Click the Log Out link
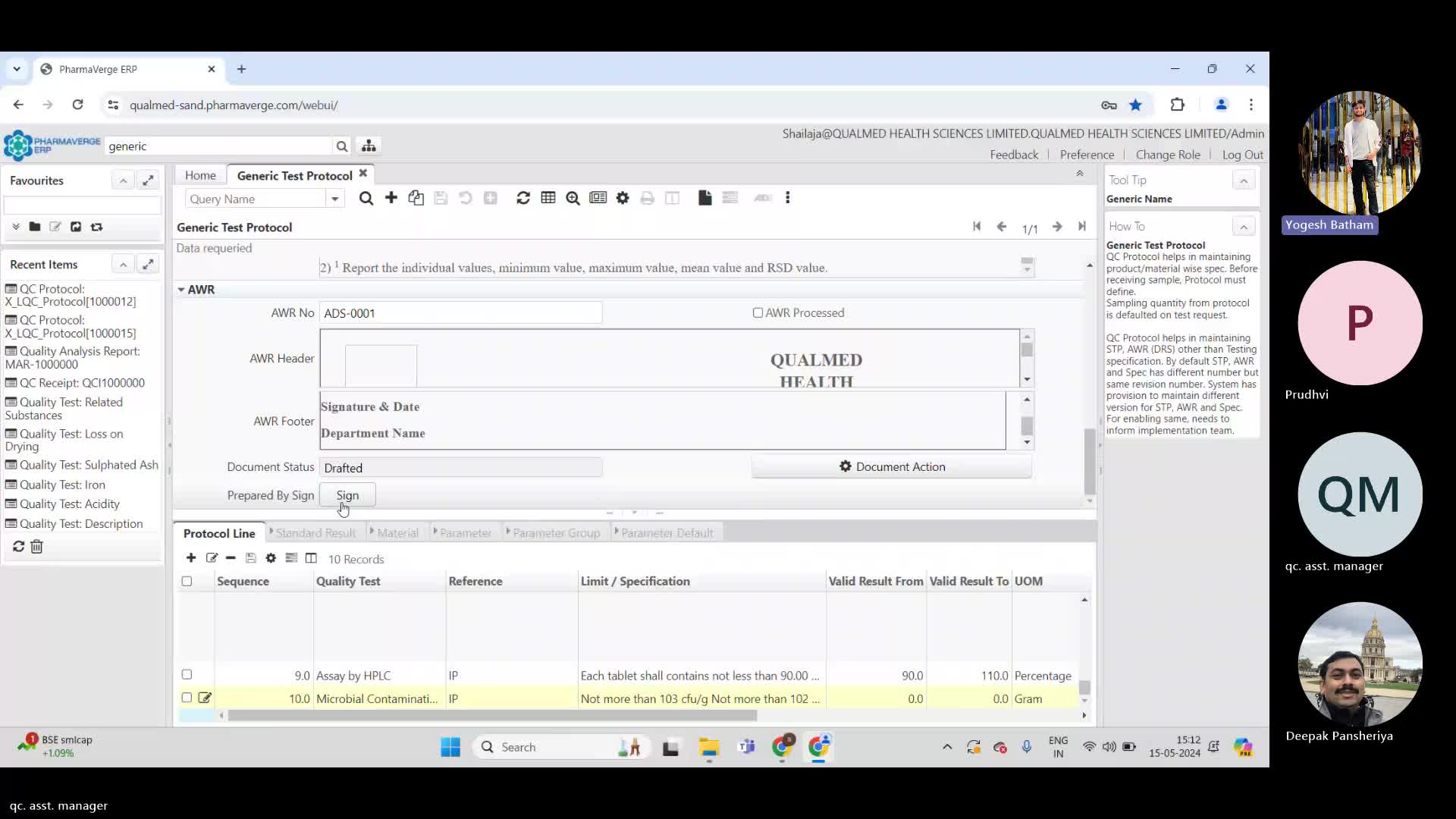The image size is (1456, 819). coord(1243,155)
